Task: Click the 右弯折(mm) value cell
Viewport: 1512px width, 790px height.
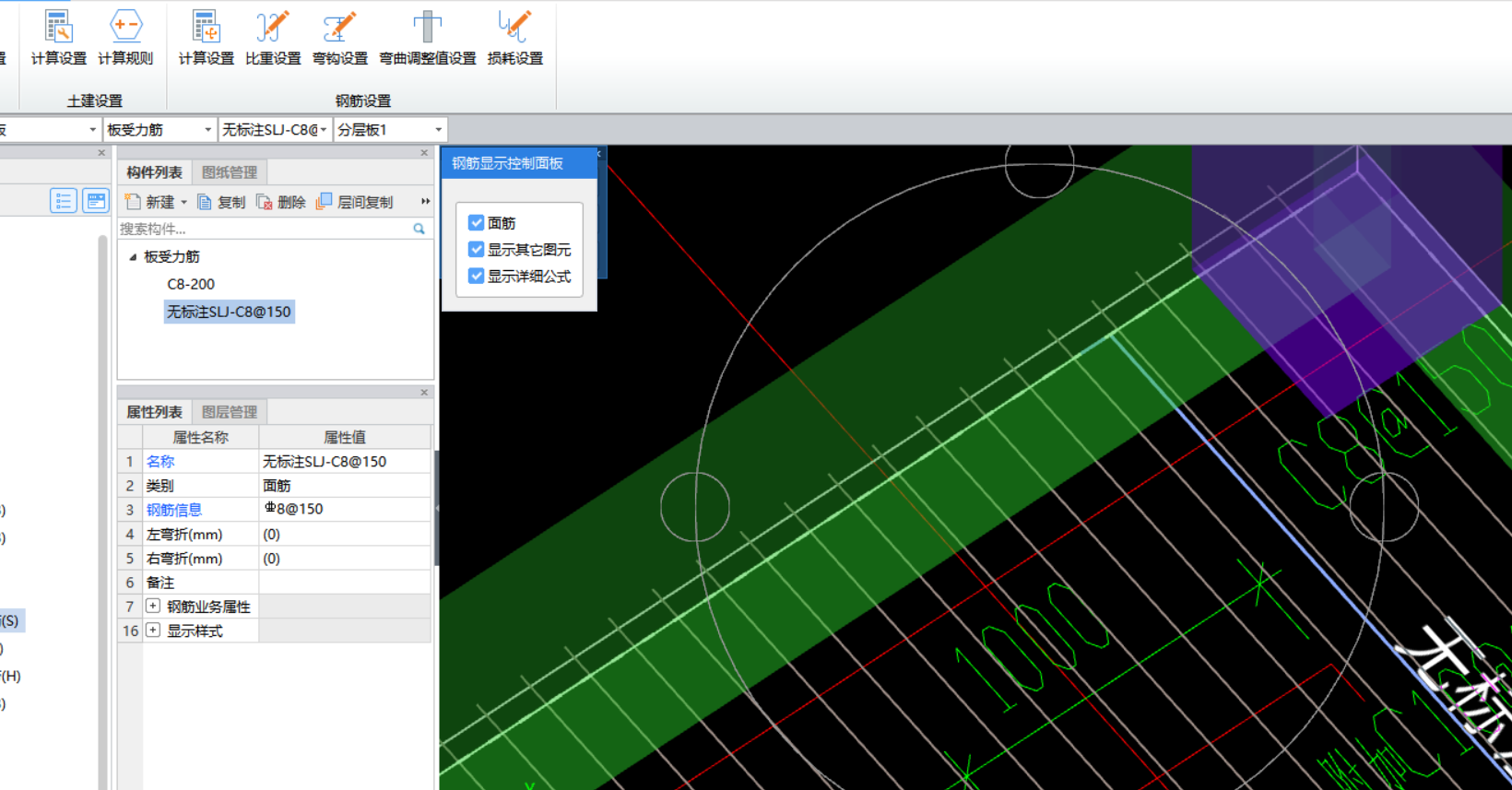Action: (345, 558)
